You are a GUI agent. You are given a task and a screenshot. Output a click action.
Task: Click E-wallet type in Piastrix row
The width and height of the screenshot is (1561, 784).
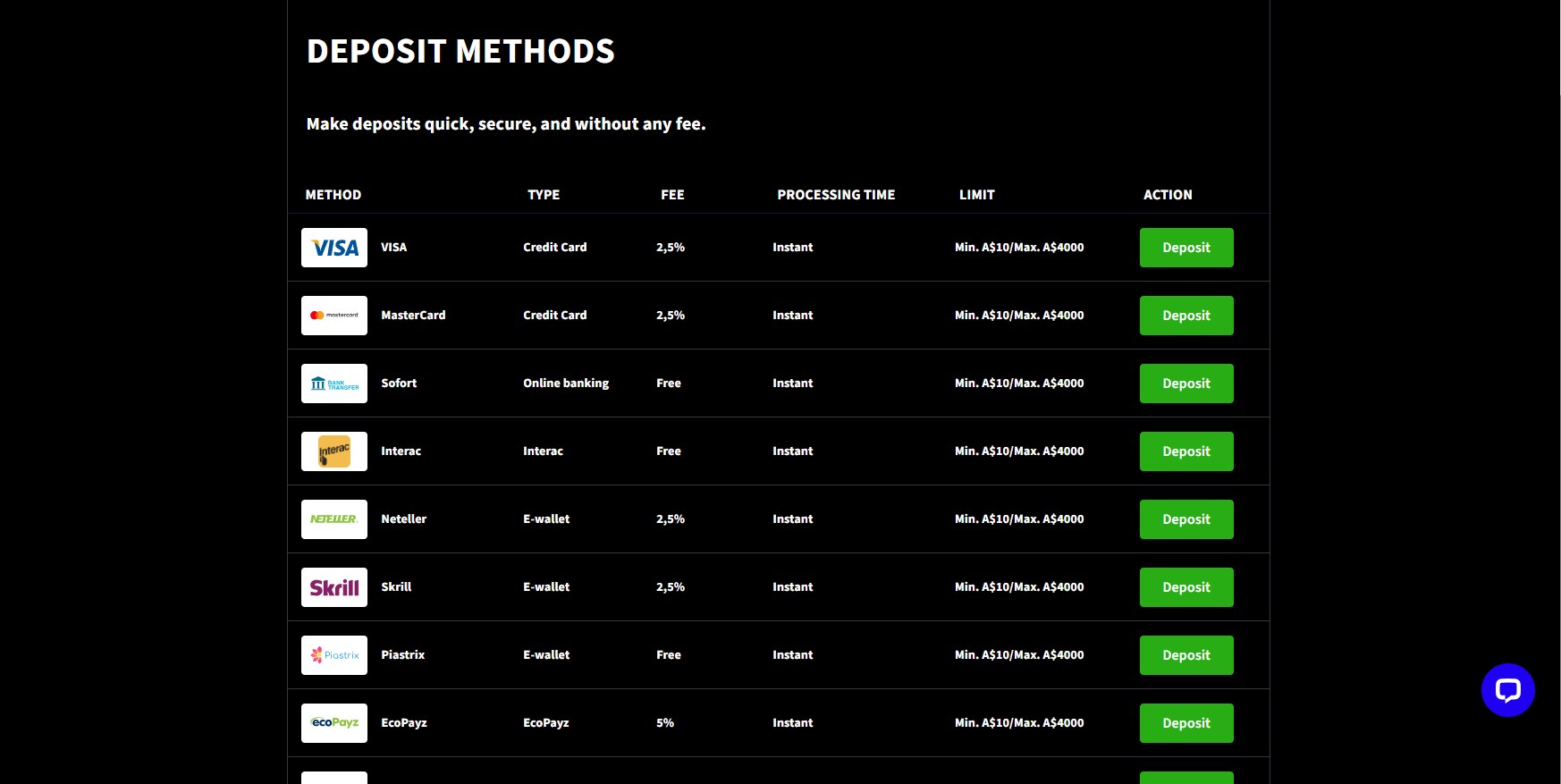coord(546,655)
